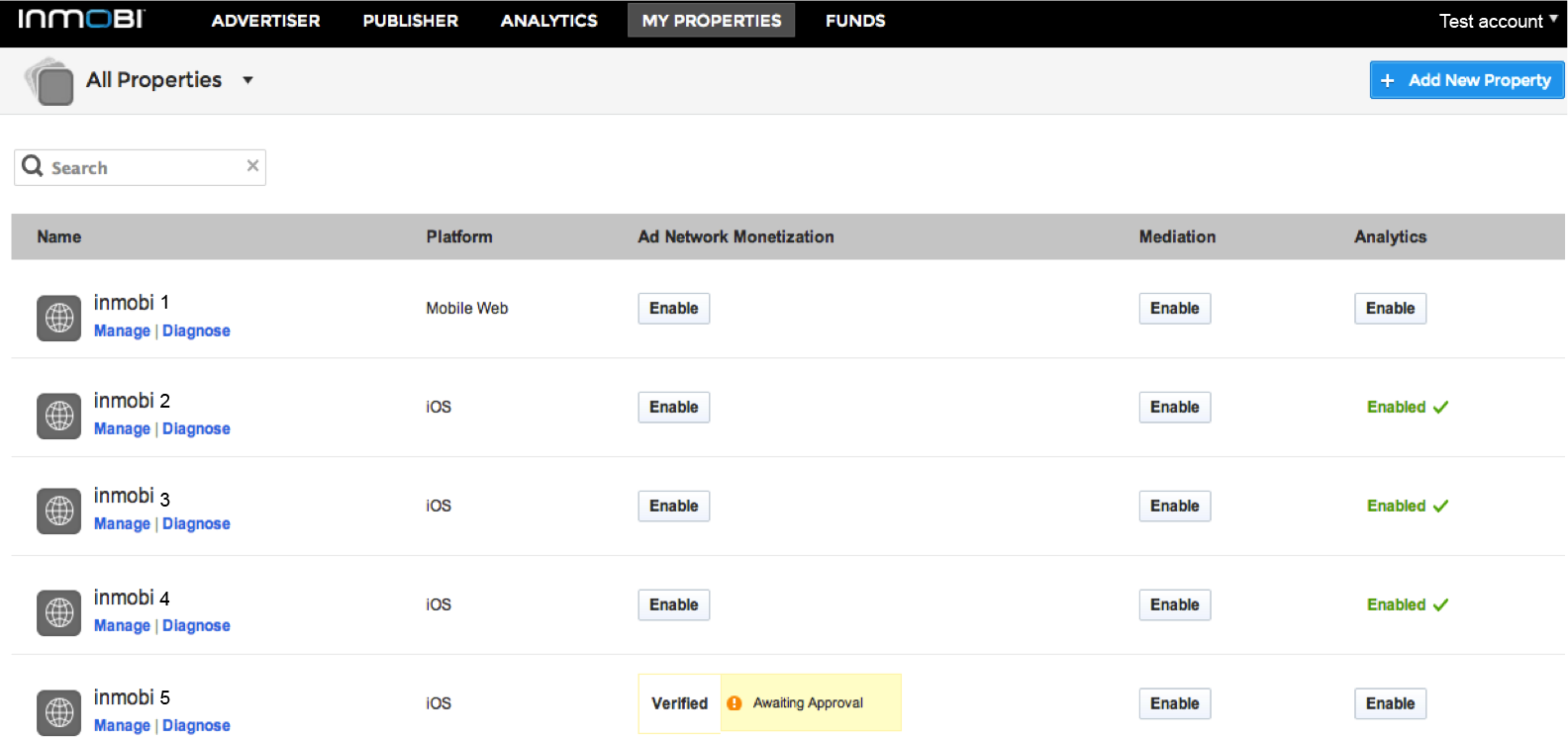Image resolution: width=1568 pixels, height=742 pixels.
Task: Click the globe icon for inmobi 3
Action: (x=59, y=511)
